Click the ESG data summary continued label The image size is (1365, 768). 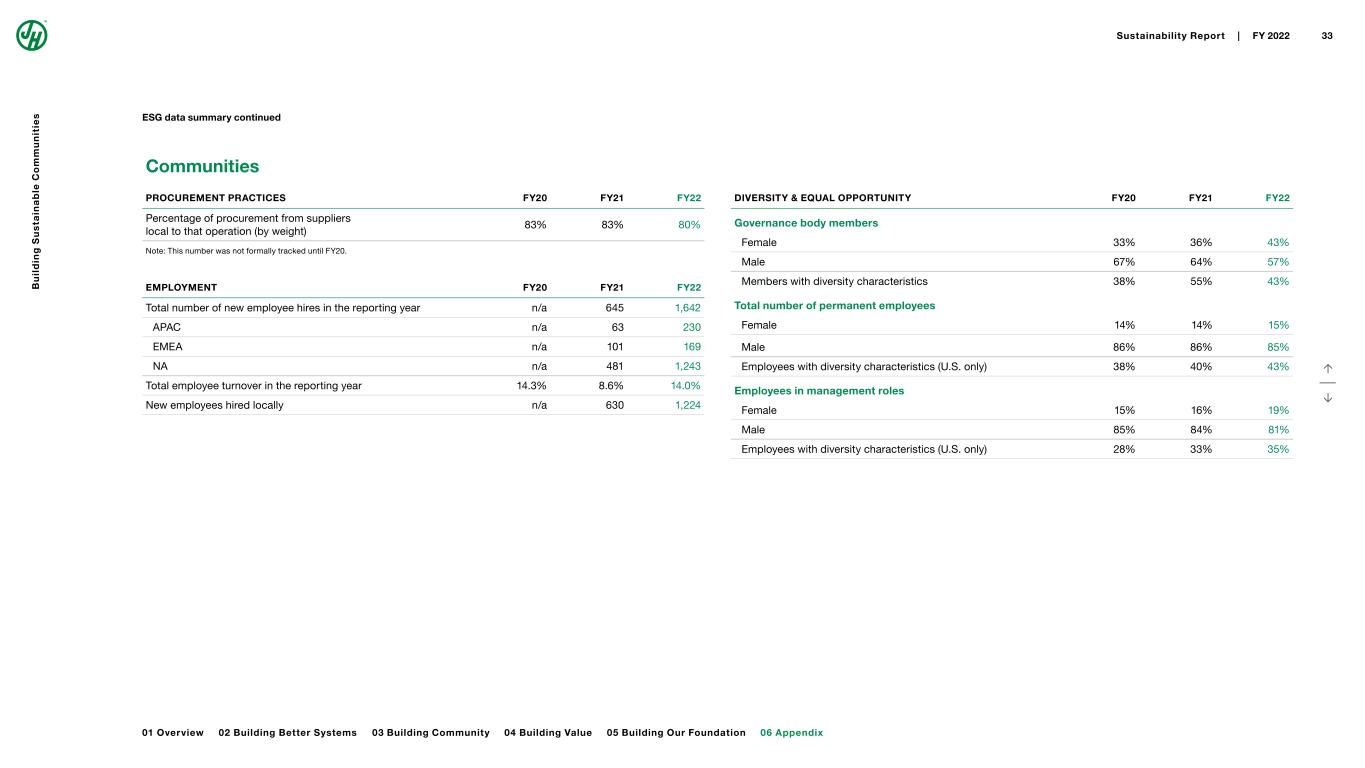(x=211, y=117)
